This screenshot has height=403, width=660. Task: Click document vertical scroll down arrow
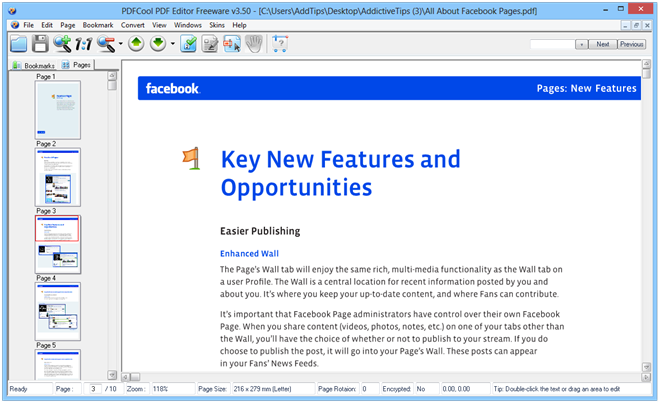[646, 367]
